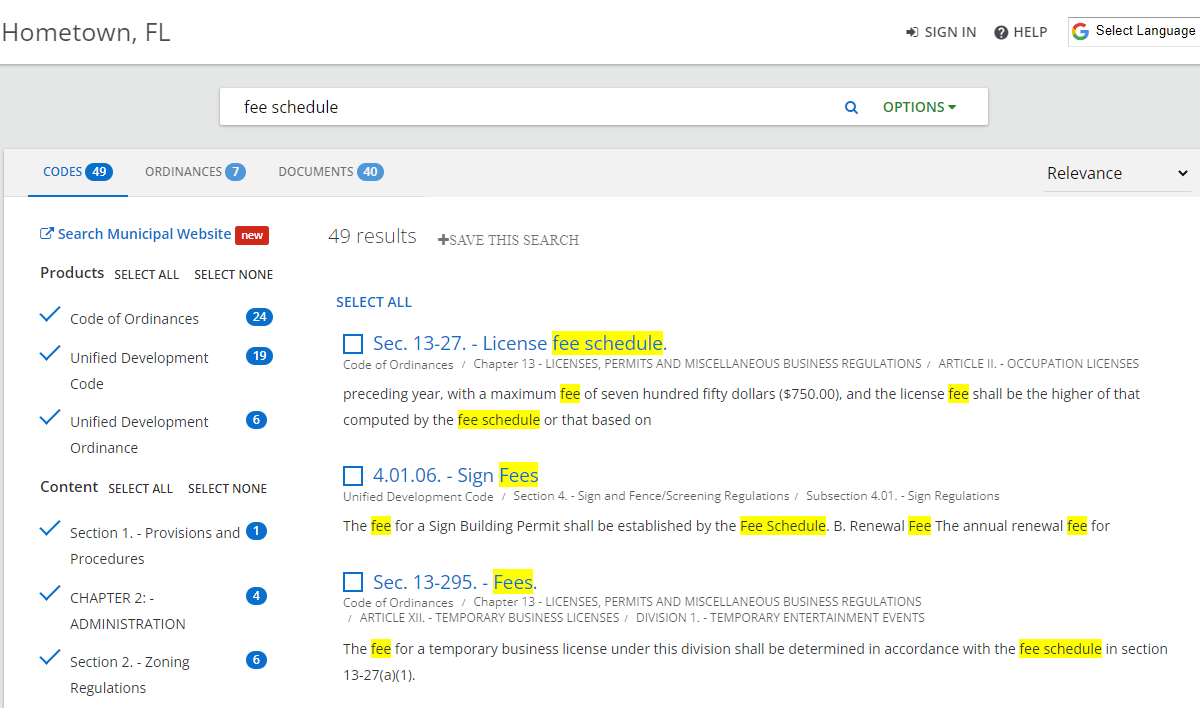Switch to the CODES tab

click(77, 172)
